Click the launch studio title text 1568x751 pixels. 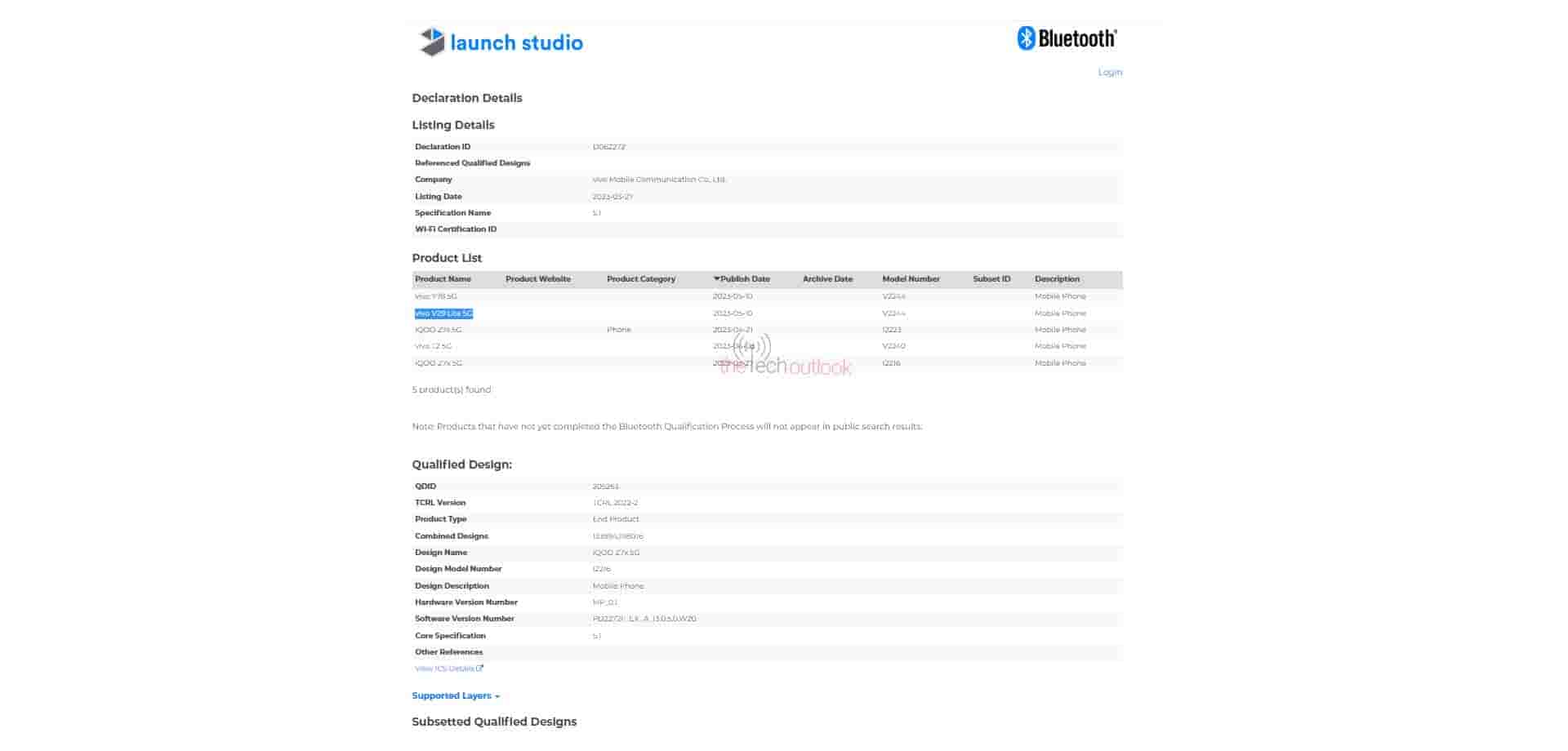point(516,42)
